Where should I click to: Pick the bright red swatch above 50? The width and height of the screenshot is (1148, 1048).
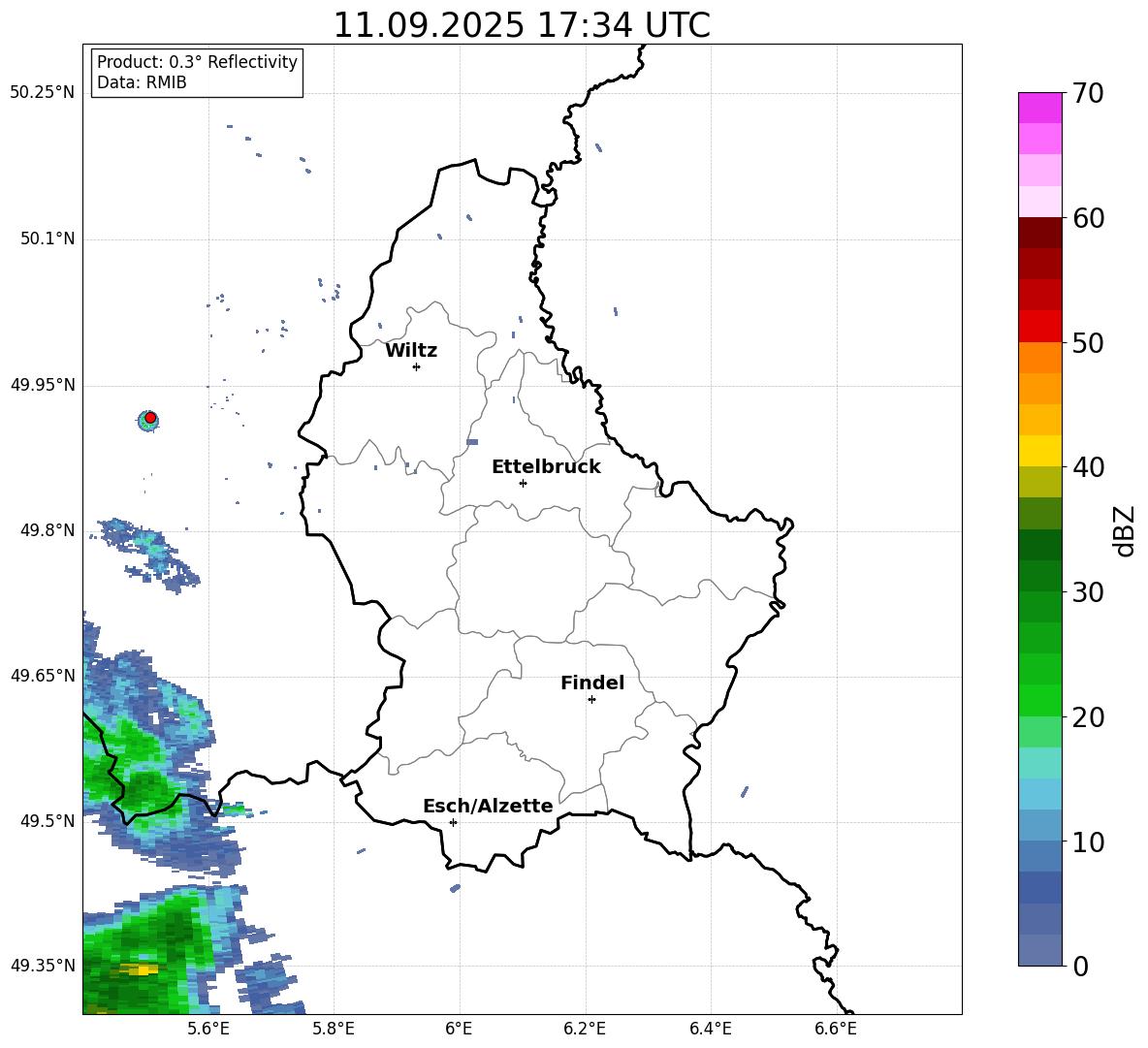[x=1040, y=327]
